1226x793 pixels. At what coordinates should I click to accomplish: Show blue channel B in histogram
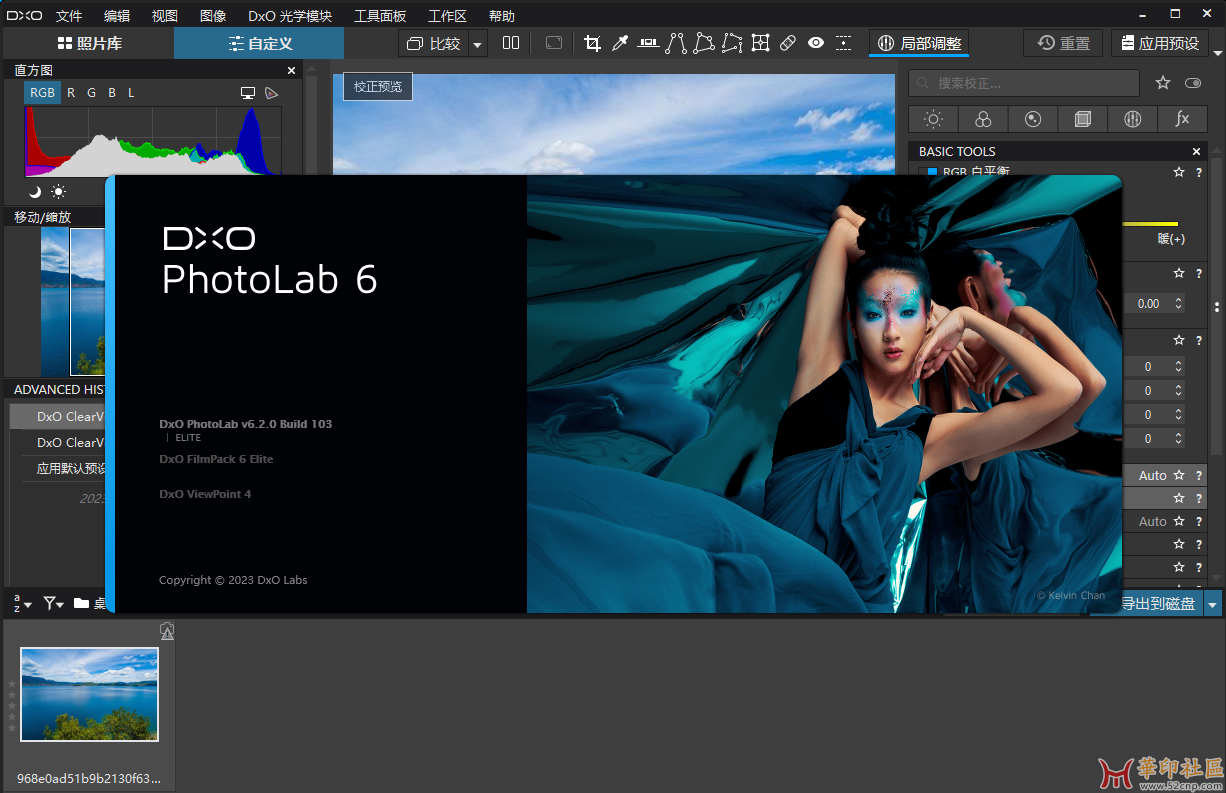pyautogui.click(x=112, y=93)
